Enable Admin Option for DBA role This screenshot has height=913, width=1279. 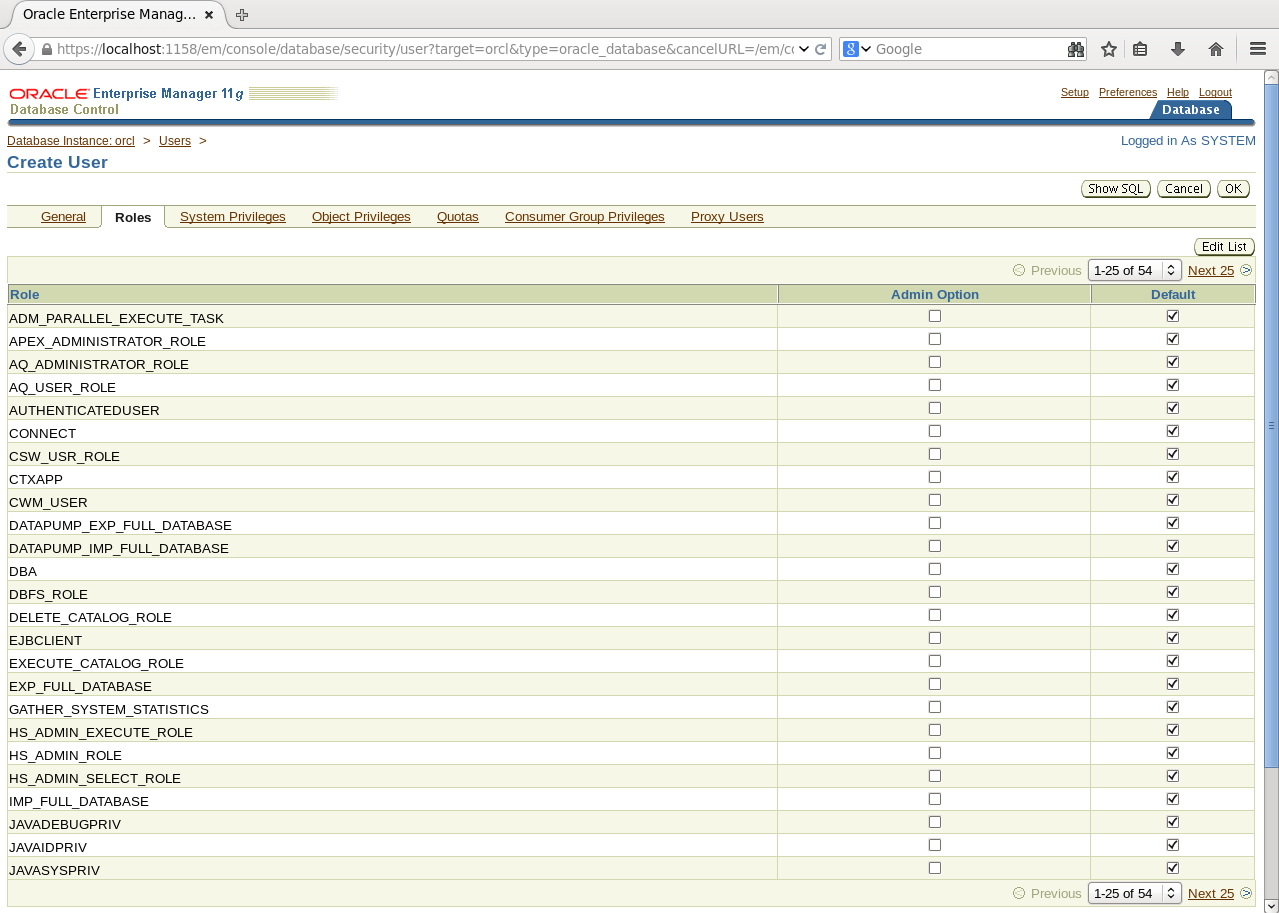tap(935, 569)
